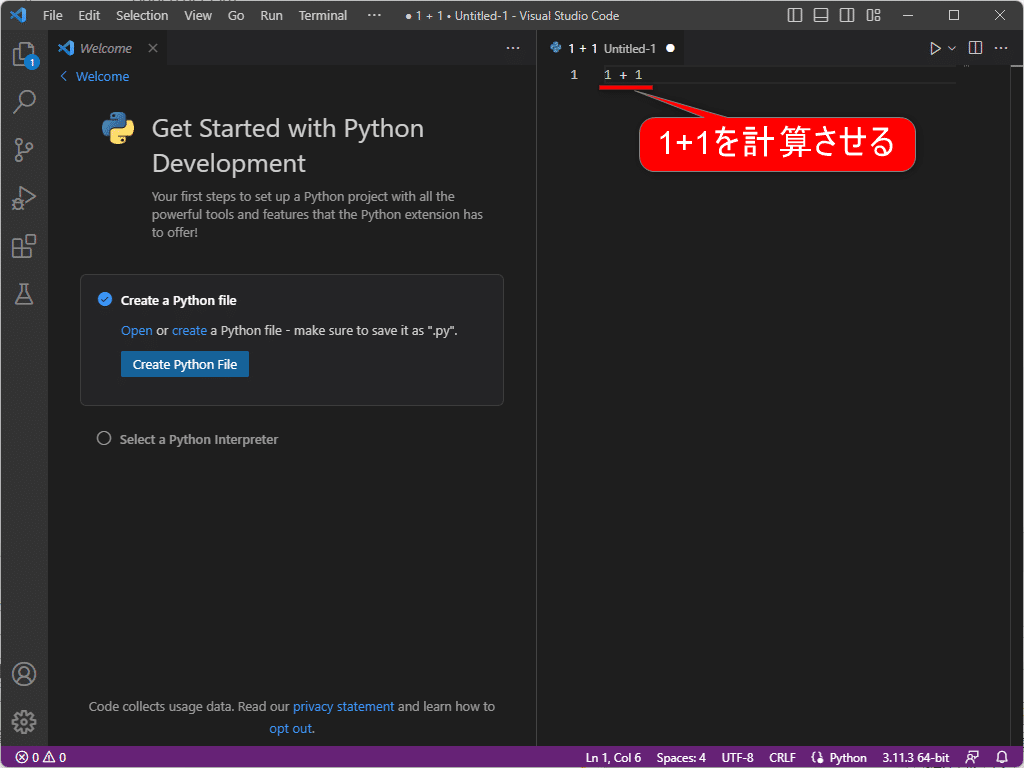The width and height of the screenshot is (1024, 768).
Task: Click Ln 1, Col 6 in status bar
Action: click(613, 758)
